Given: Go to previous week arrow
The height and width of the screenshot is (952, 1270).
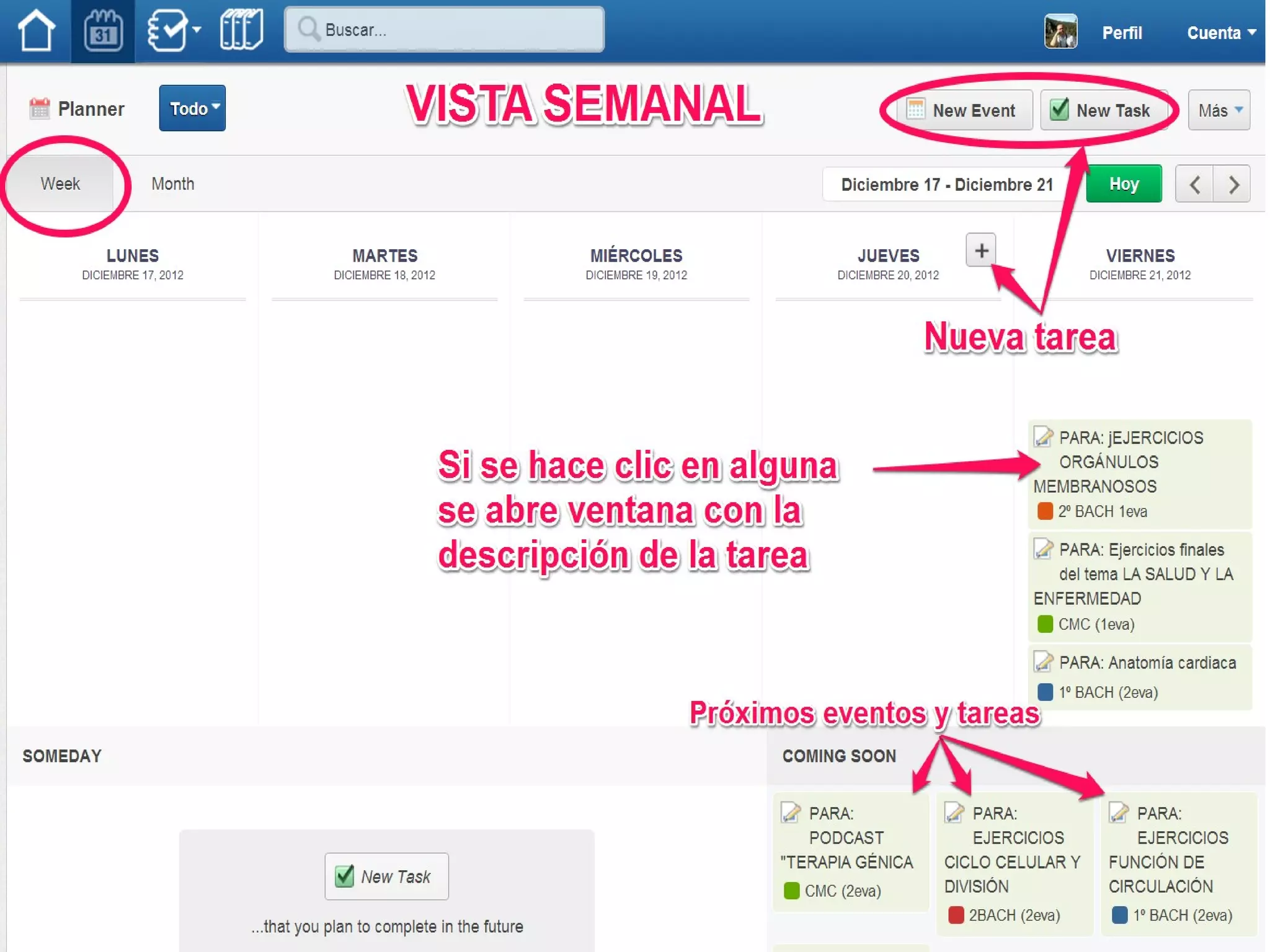Looking at the screenshot, I should pos(1194,184).
